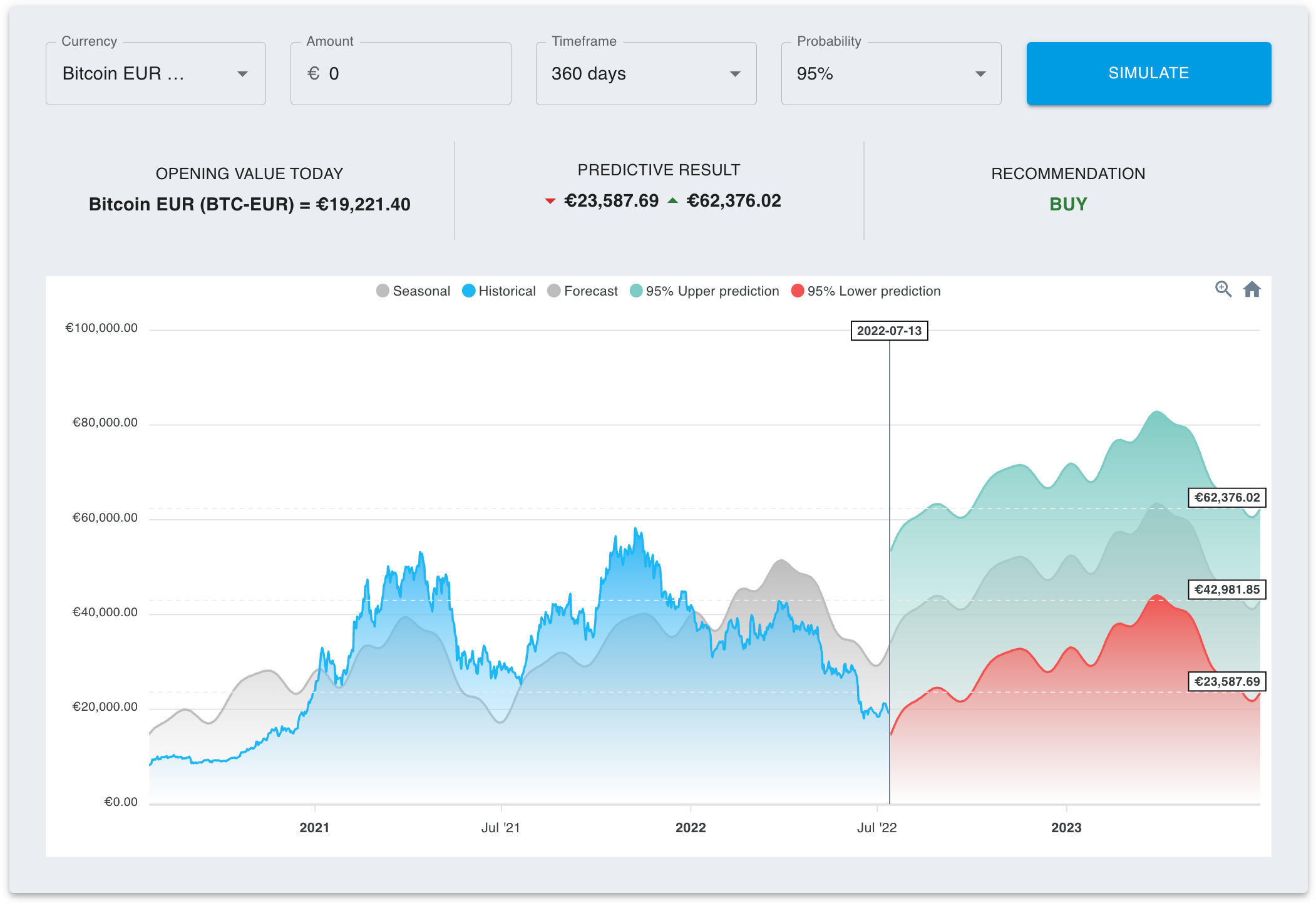Click the 2023 x-axis label
Viewport: 1316px width, 903px height.
1066,828
